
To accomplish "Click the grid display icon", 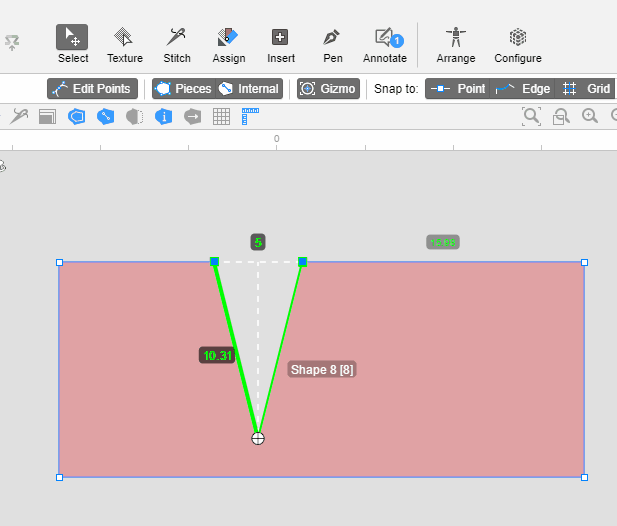I will pos(222,116).
